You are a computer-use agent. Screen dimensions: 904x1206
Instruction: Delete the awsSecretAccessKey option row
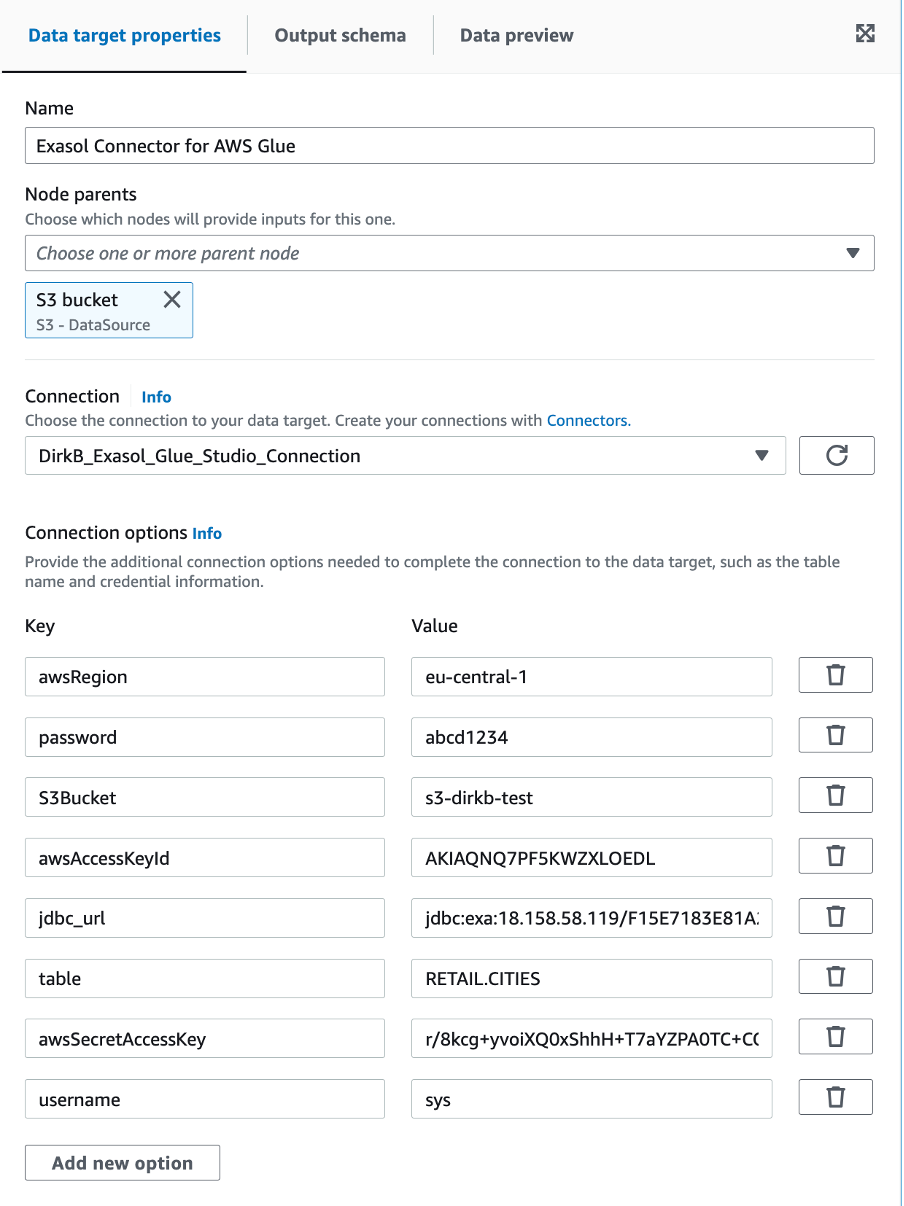pos(836,1038)
